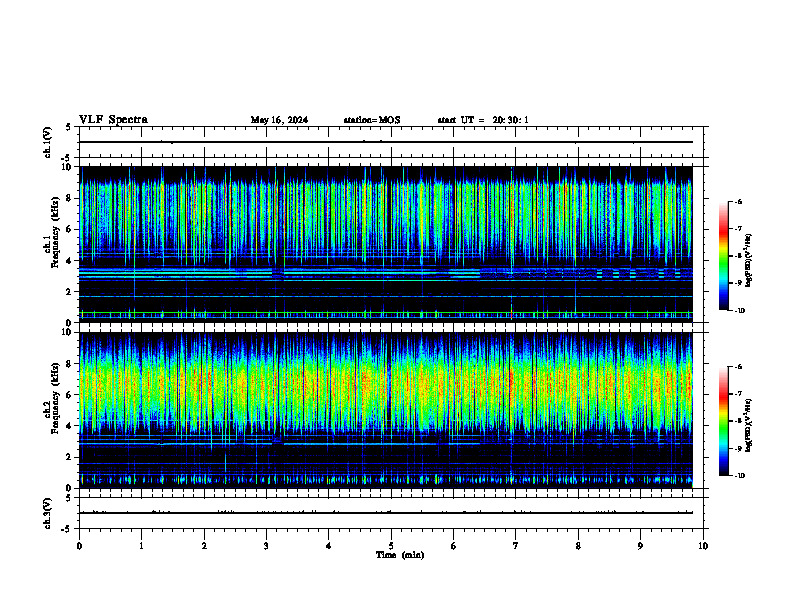Click the "-5" tick on ch.3(V) axis
The height and width of the screenshot is (612, 792).
tap(66, 529)
